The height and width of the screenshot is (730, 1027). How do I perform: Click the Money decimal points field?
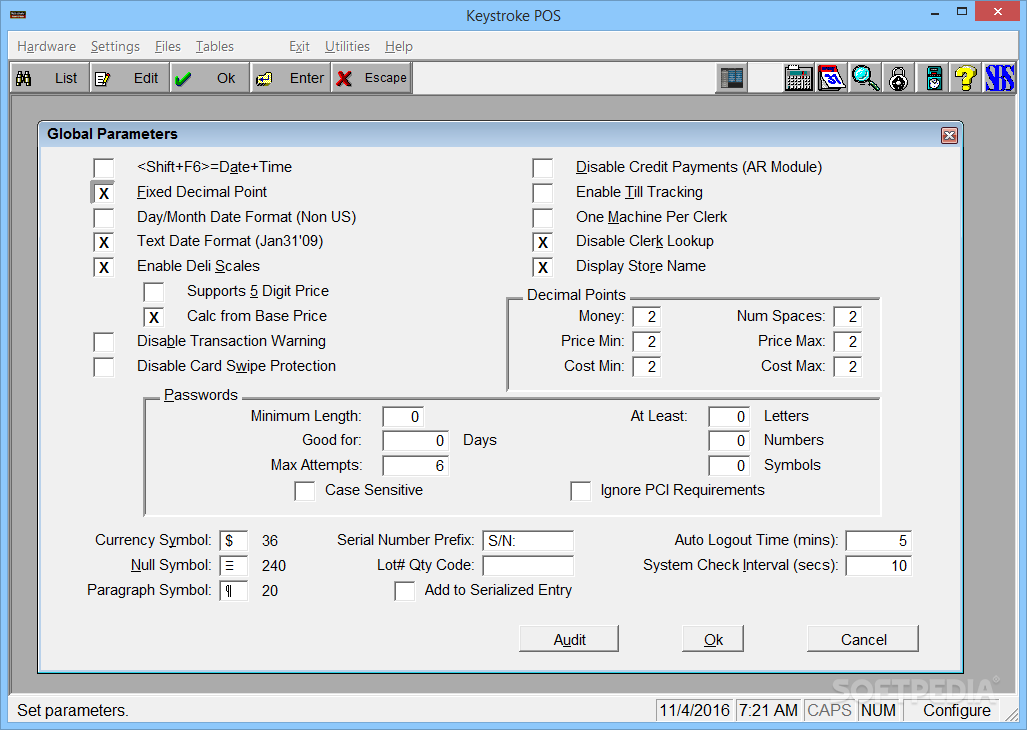(x=646, y=317)
